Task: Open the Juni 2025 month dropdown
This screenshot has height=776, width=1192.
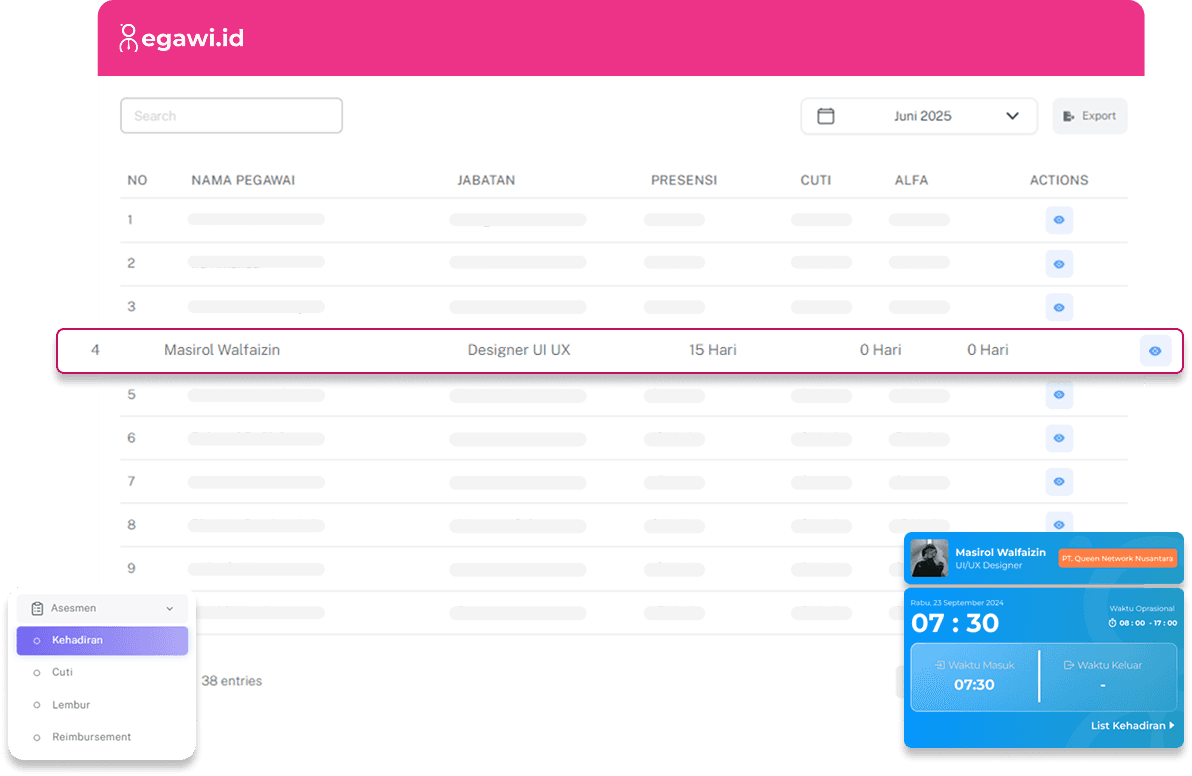Action: tap(1012, 116)
